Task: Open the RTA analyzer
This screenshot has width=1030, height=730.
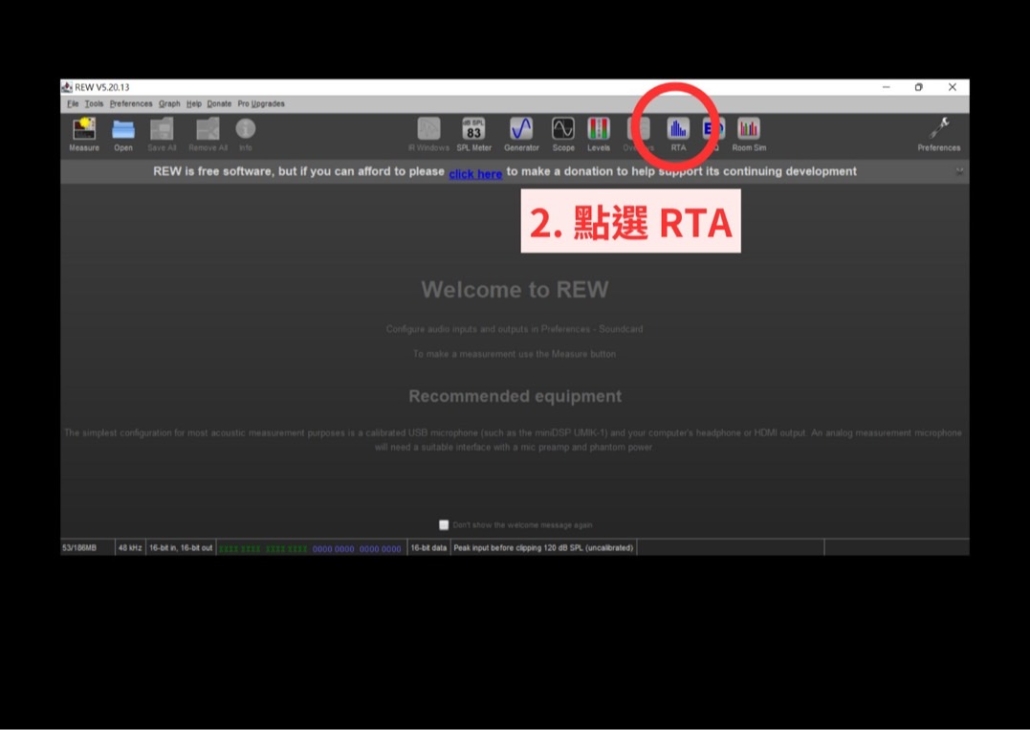Action: tap(678, 130)
